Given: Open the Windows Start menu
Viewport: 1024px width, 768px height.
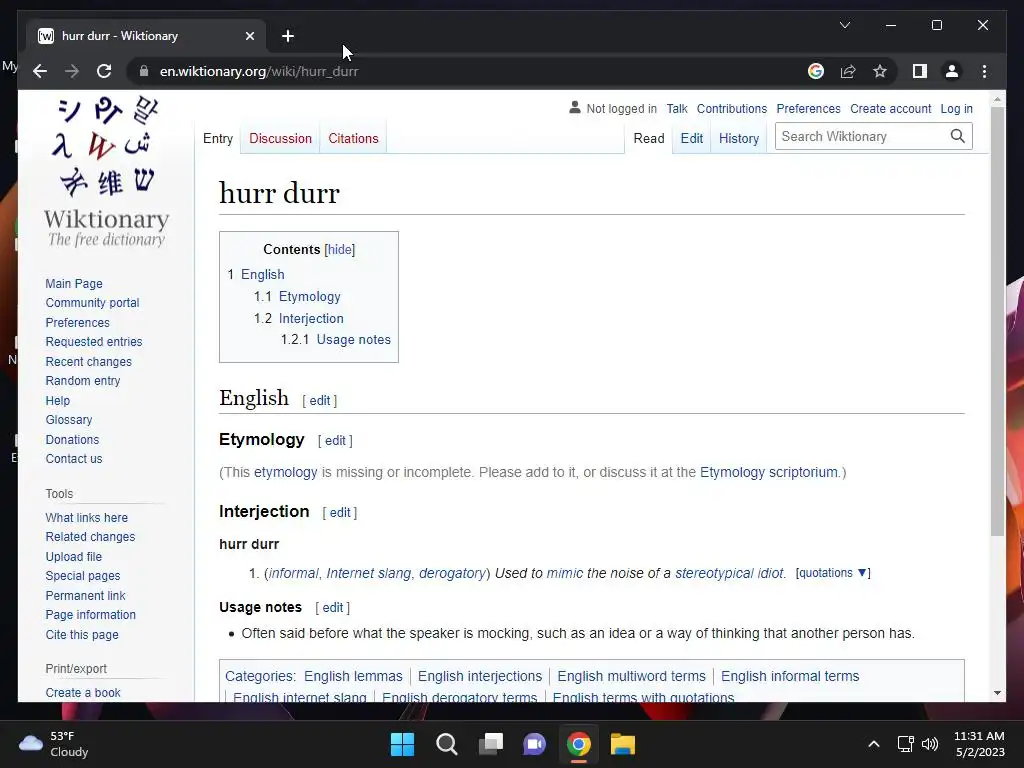Looking at the screenshot, I should 402,744.
